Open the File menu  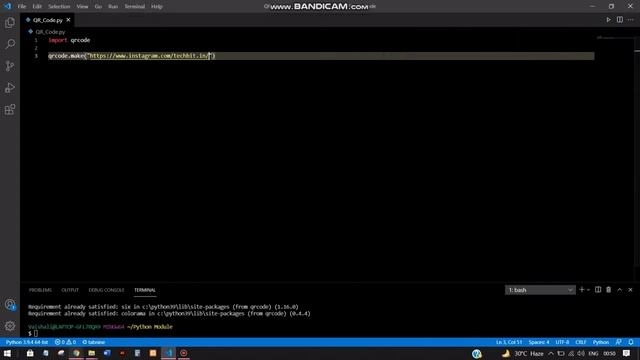[22, 7]
